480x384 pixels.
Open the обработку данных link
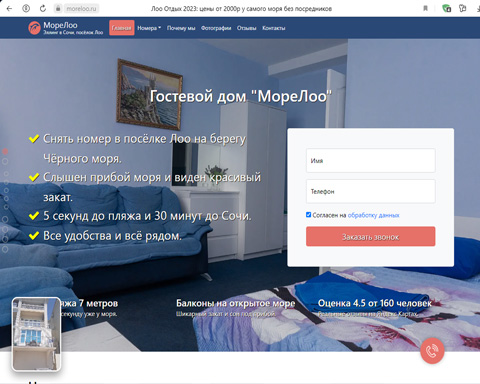click(373, 215)
